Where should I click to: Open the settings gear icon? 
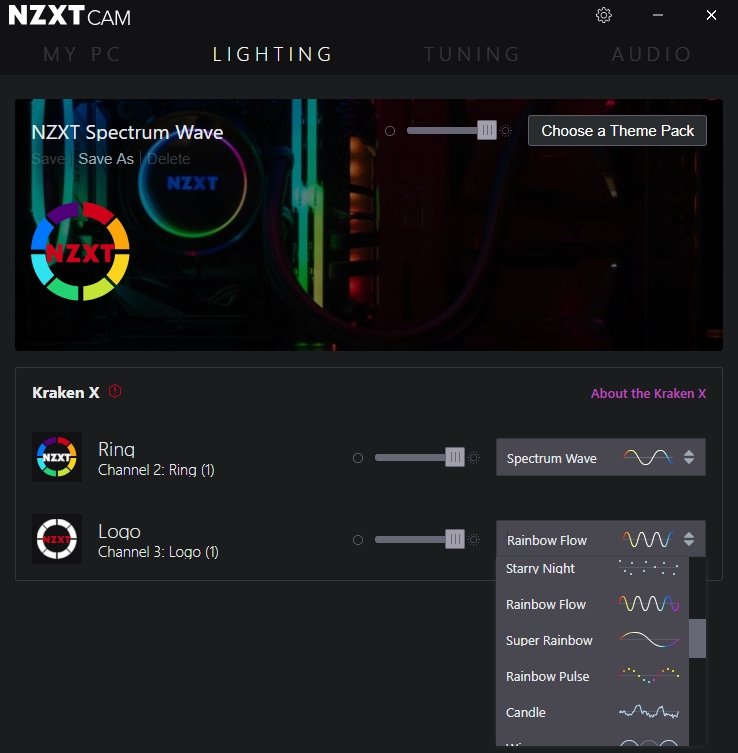tap(603, 15)
